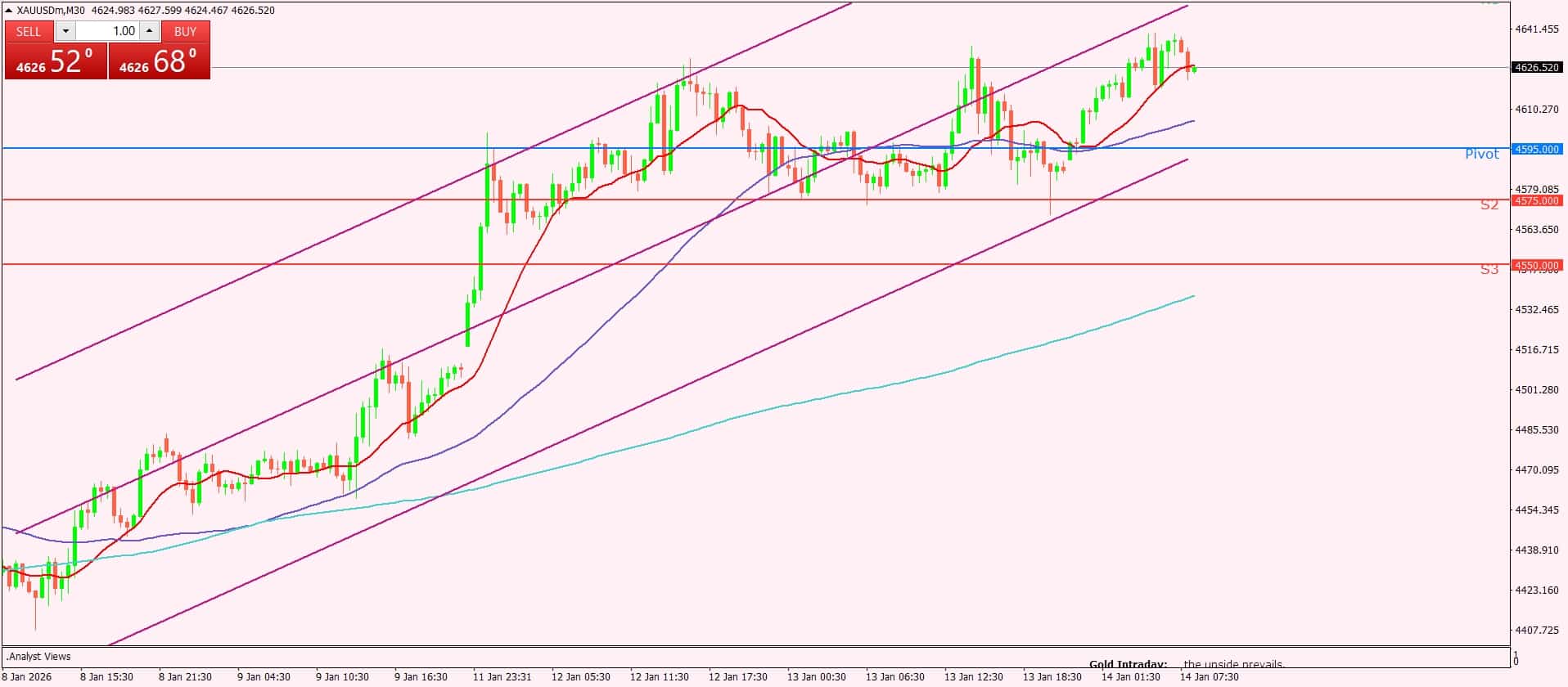The height and width of the screenshot is (687, 1568).
Task: Click the BUY button
Action: pyautogui.click(x=186, y=31)
